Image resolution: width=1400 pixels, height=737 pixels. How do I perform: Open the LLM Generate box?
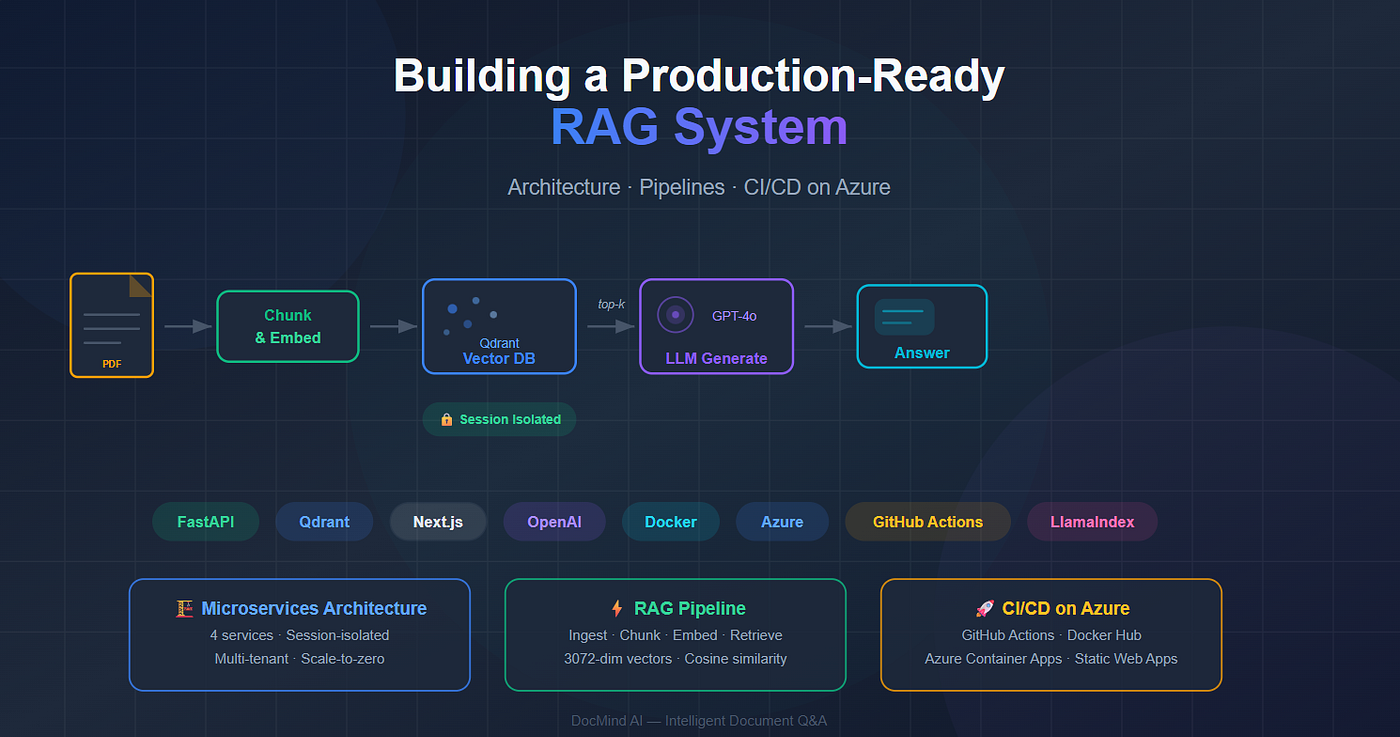pos(716,326)
